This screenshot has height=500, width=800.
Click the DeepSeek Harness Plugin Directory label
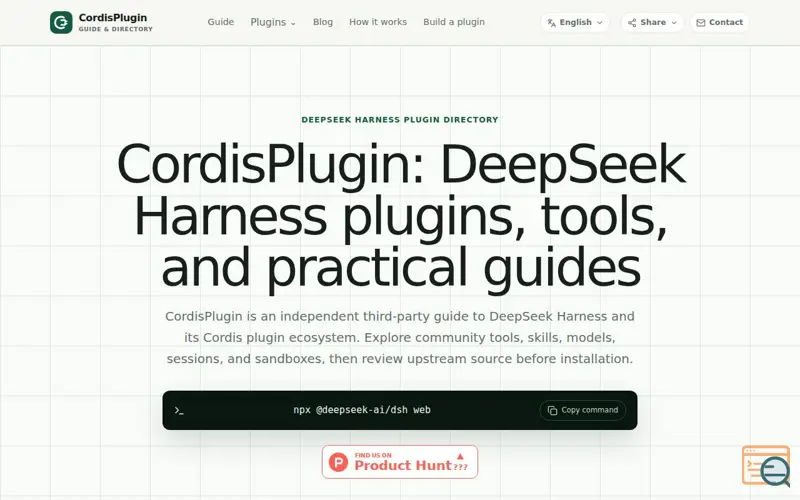[x=400, y=119]
